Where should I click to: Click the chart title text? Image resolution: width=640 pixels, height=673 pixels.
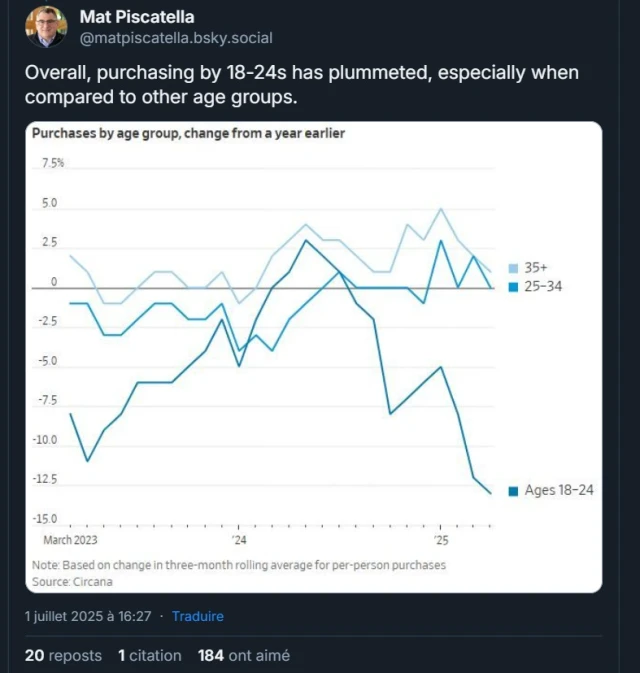point(188,133)
